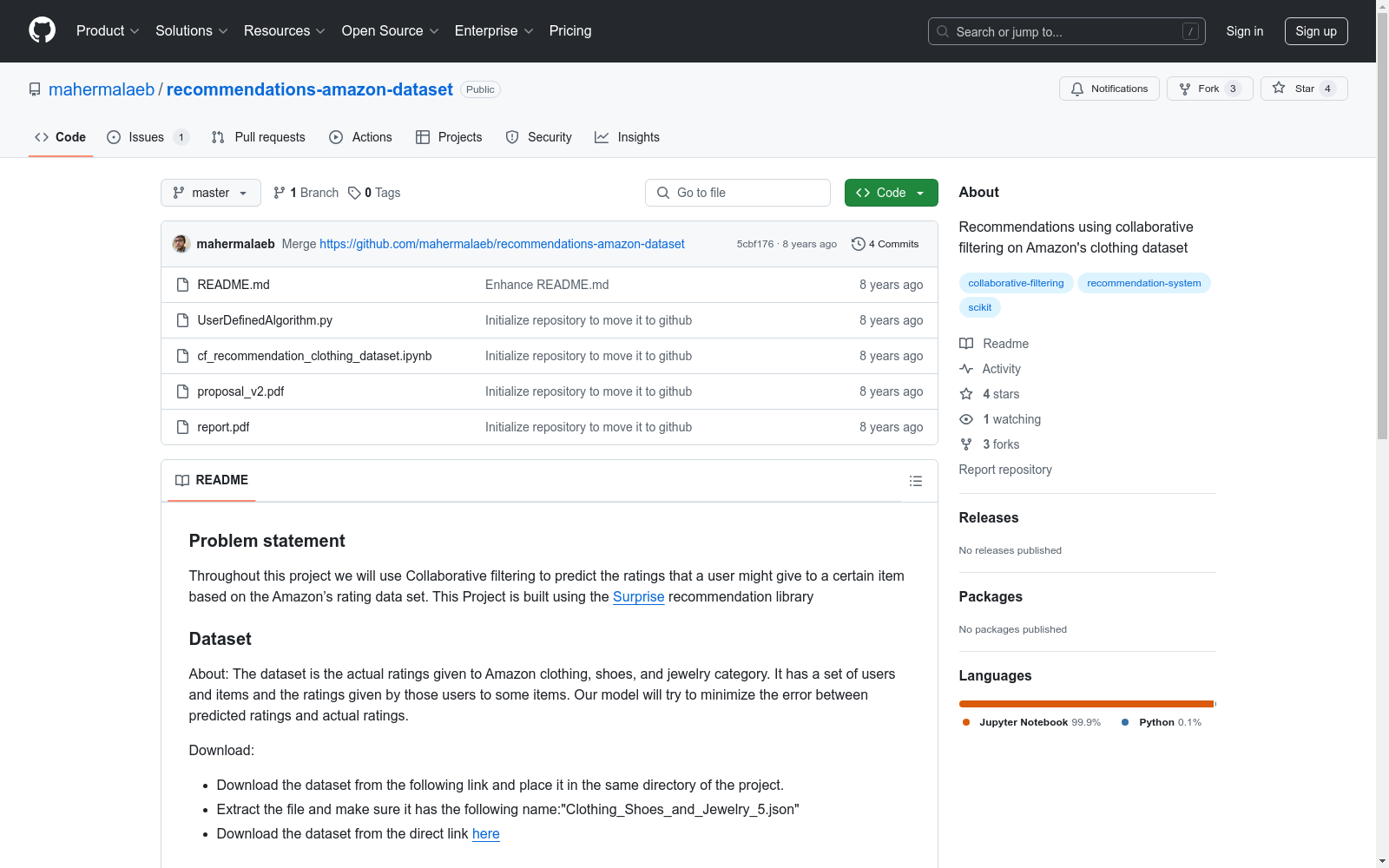Click the file icon beside README.md
Viewport: 1389px width, 868px height.
click(x=182, y=285)
